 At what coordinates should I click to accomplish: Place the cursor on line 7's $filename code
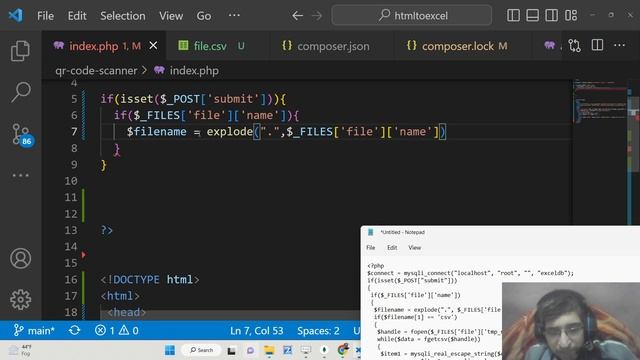(x=156, y=132)
